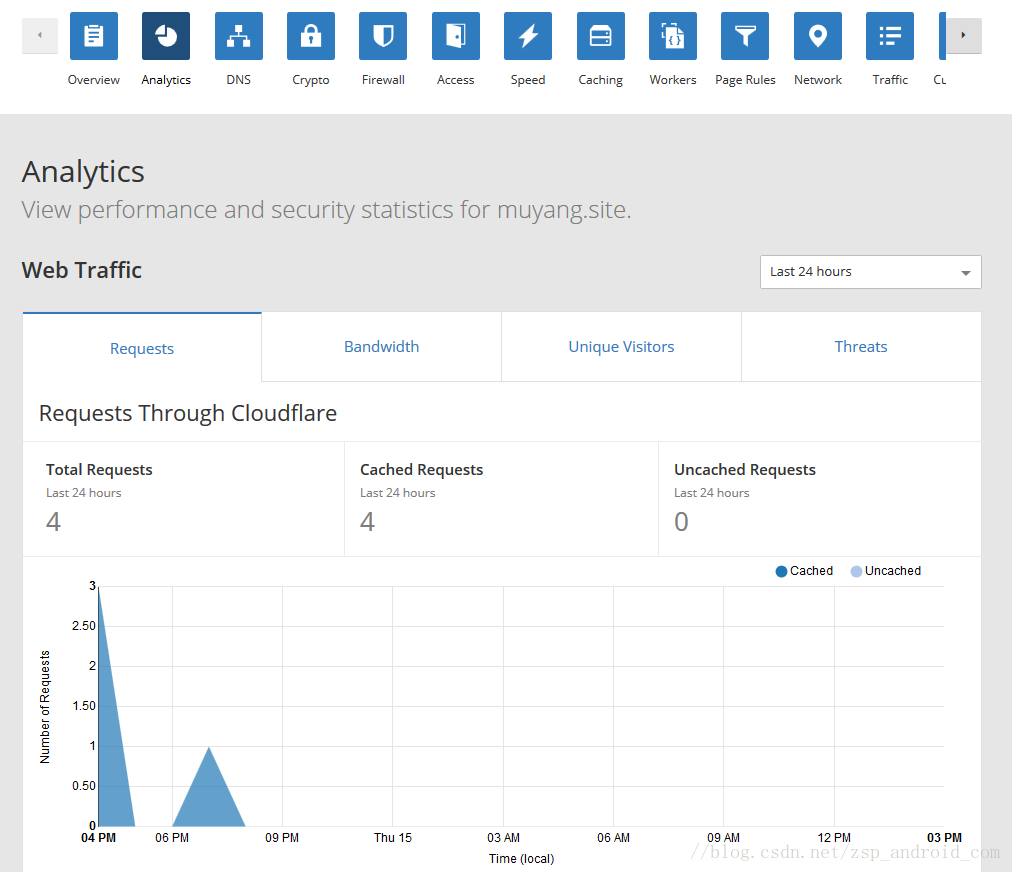The image size is (1012, 872).
Task: Select the Analytics pie chart icon
Action: (x=166, y=36)
